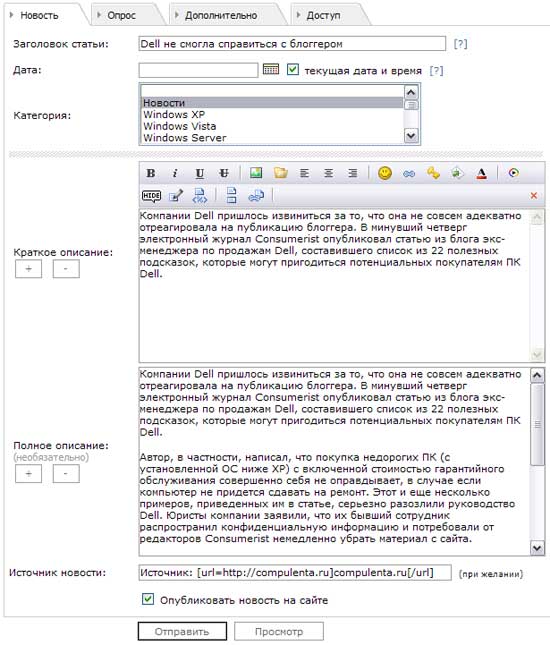Toggle the current date and time checkbox
550x645 pixels.
pyautogui.click(x=292, y=70)
